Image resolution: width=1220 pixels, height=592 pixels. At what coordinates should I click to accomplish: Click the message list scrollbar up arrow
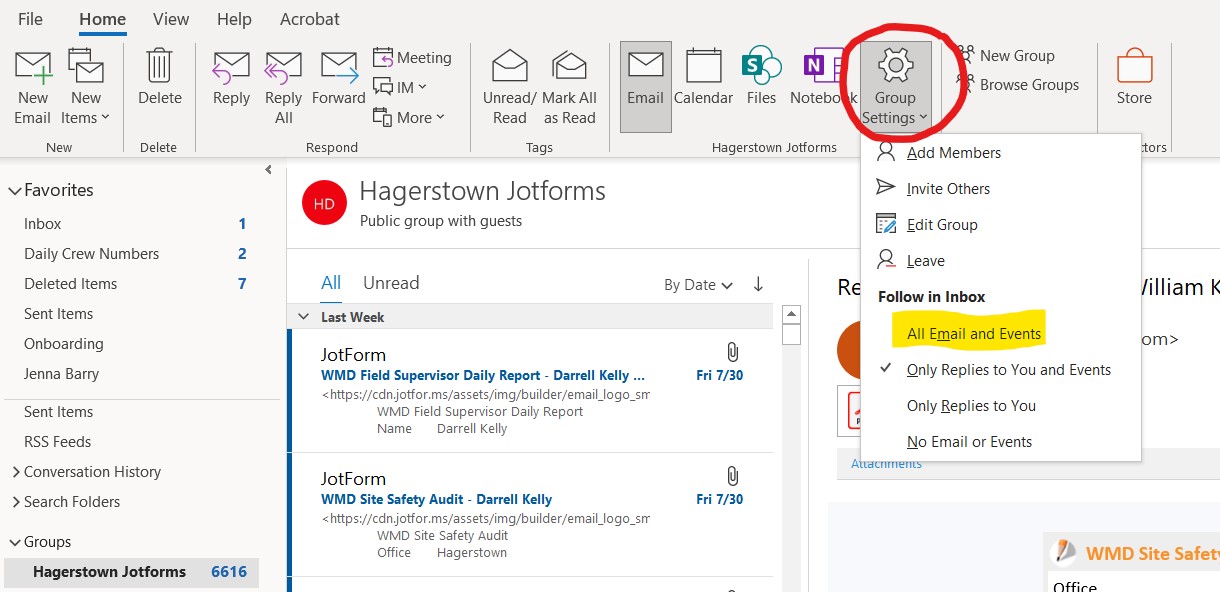click(x=791, y=314)
